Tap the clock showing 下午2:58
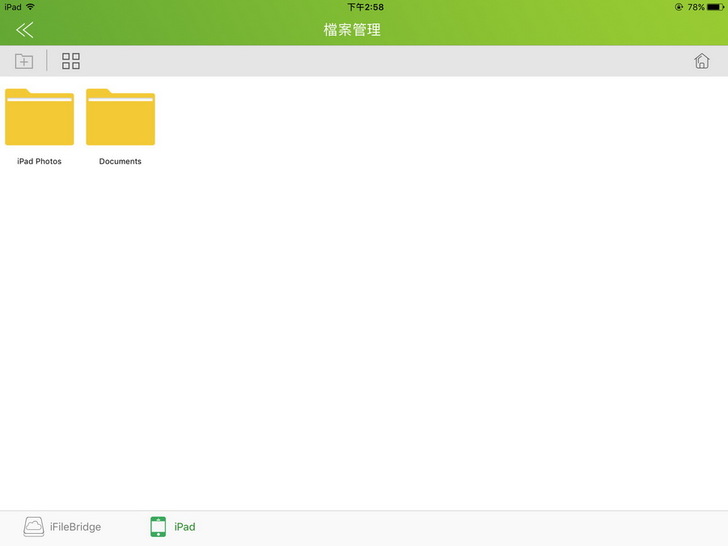The width and height of the screenshot is (728, 546). click(365, 7)
